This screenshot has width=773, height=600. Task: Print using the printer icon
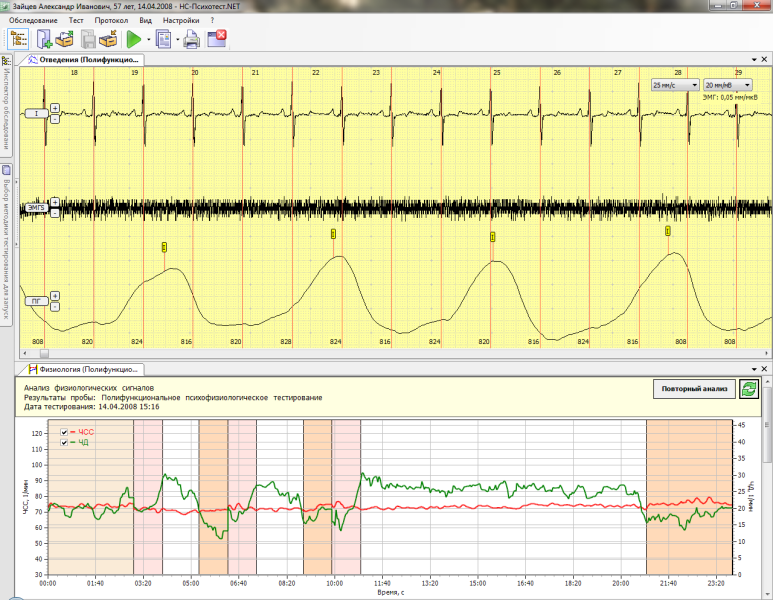tap(193, 40)
